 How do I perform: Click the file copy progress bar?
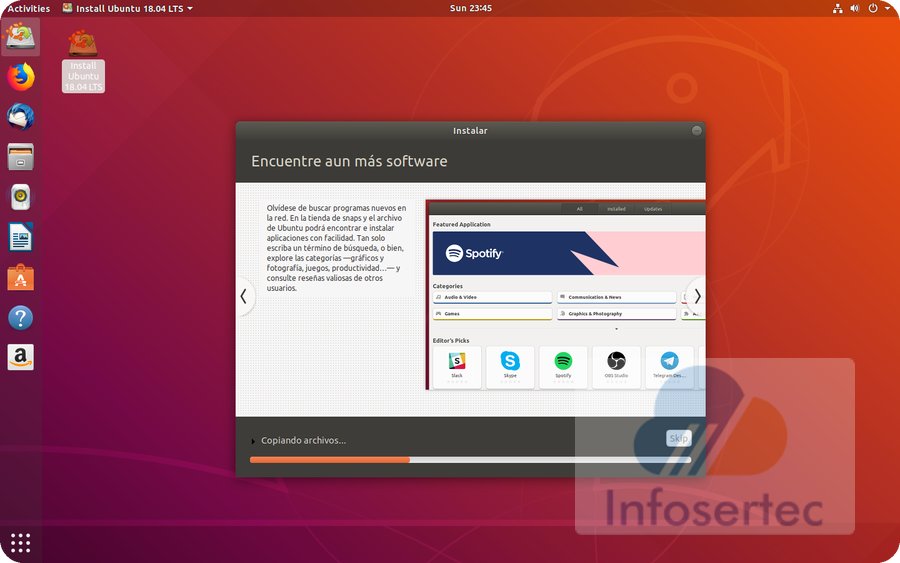[470, 460]
